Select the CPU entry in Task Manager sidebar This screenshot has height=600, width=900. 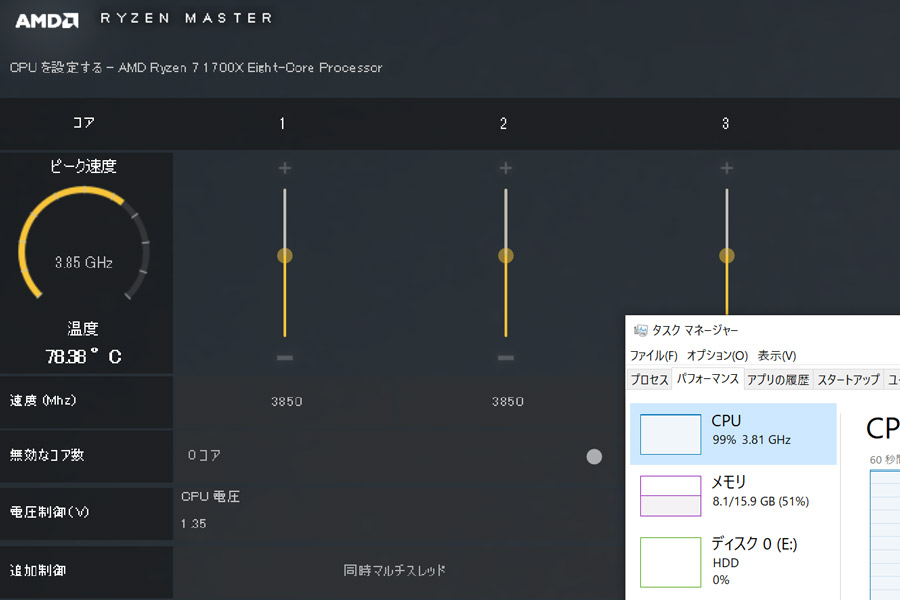[x=733, y=434]
